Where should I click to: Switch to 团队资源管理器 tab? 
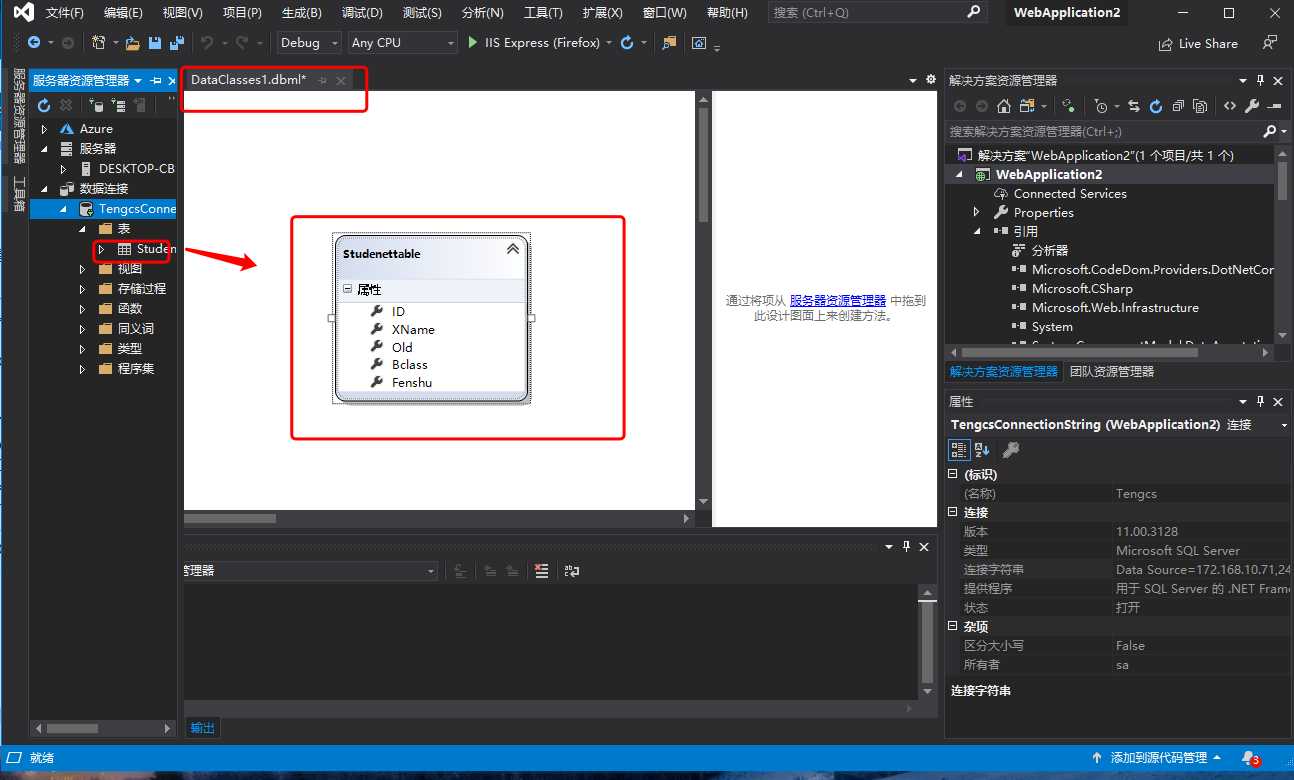[1111, 371]
